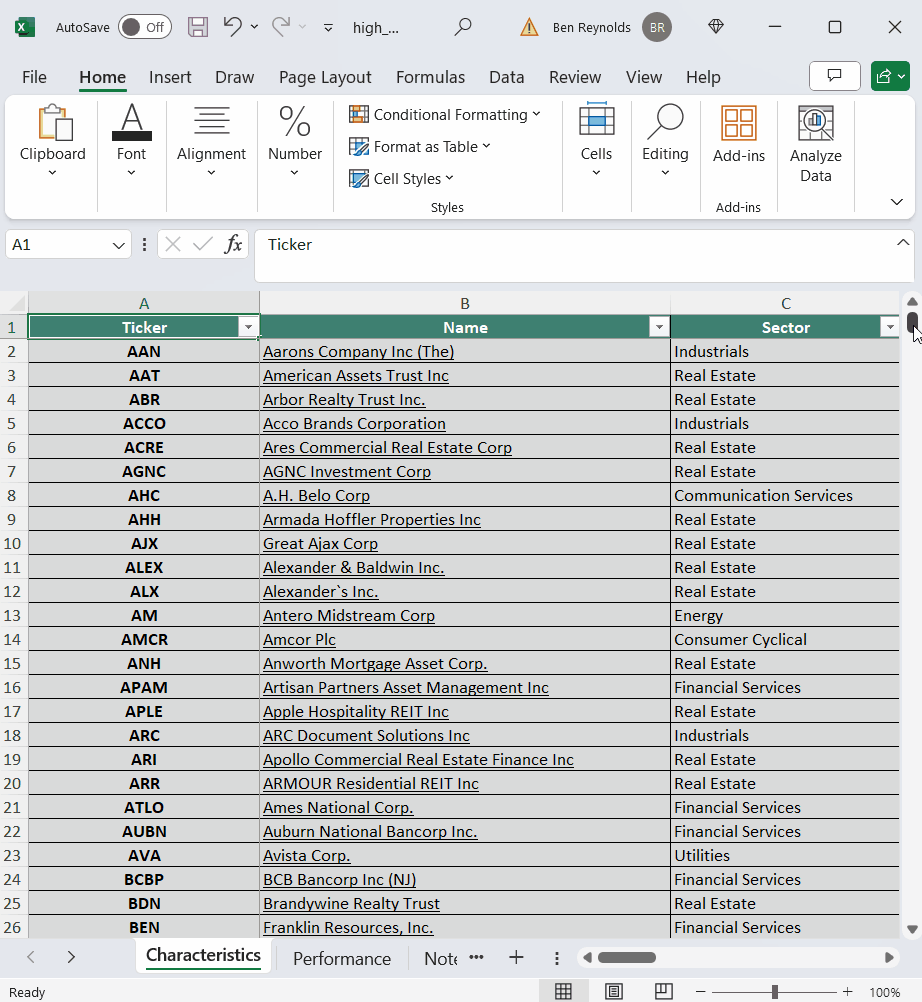
Task: Click the zoom slider handle
Action: coord(774,992)
